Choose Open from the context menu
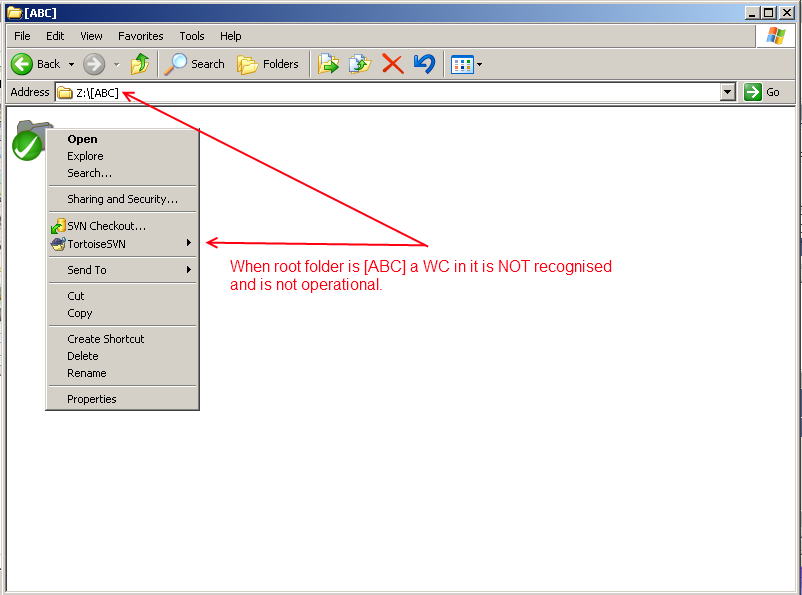 coord(123,139)
